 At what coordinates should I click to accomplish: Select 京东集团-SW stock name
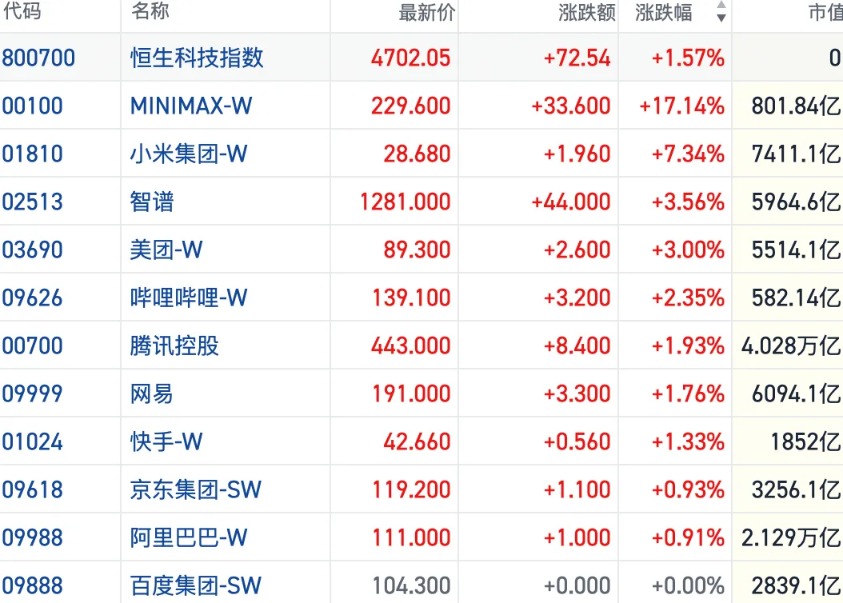[196, 490]
